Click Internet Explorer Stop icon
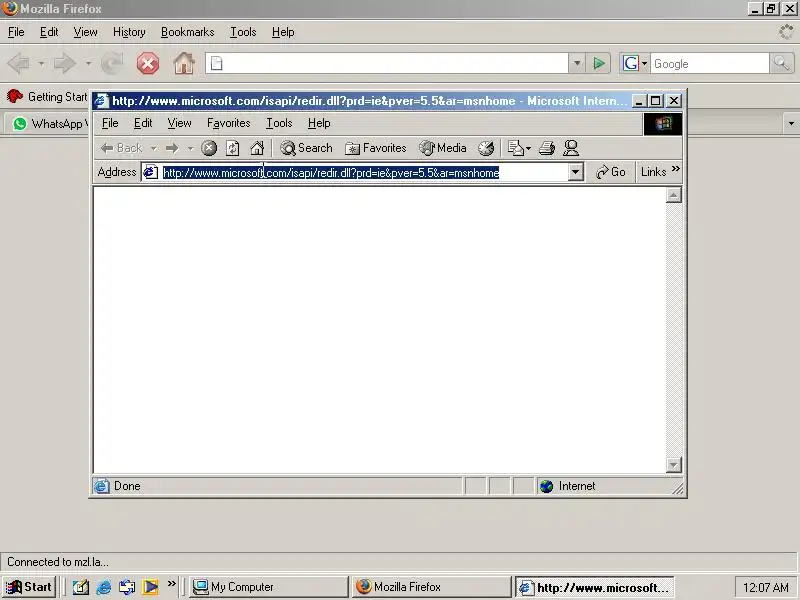Screen dimensions: 800x600 (209, 148)
